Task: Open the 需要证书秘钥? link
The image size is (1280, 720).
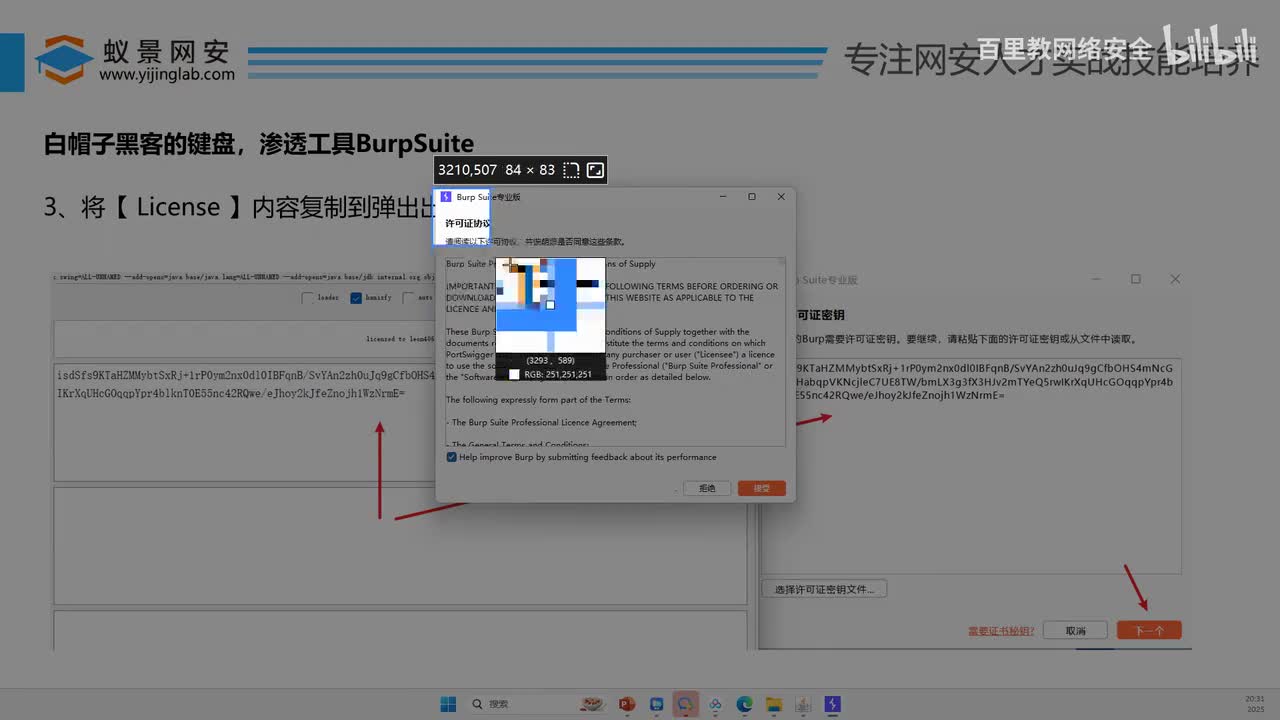Action: pos(1002,631)
